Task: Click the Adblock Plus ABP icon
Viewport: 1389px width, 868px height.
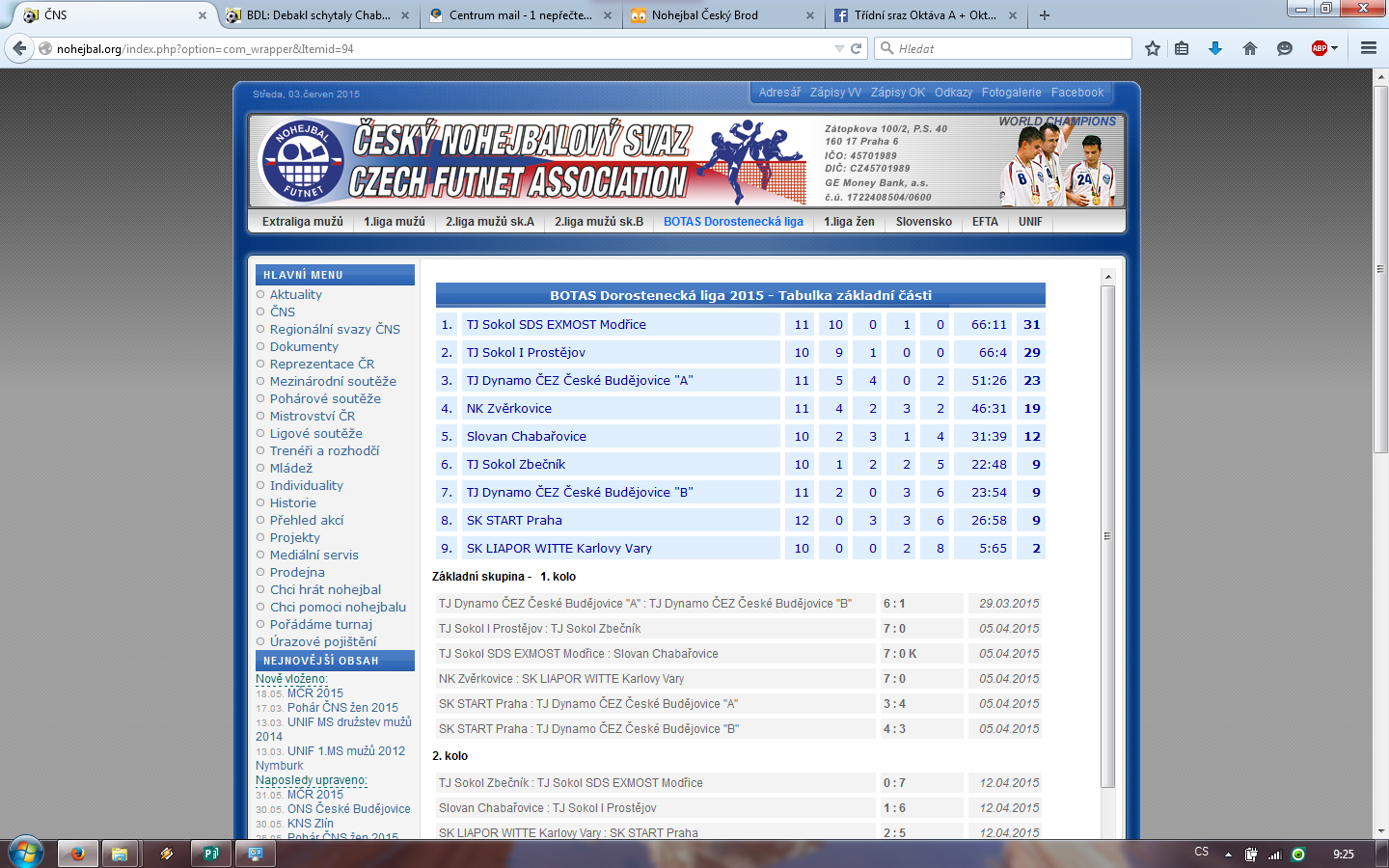Action: (x=1319, y=48)
